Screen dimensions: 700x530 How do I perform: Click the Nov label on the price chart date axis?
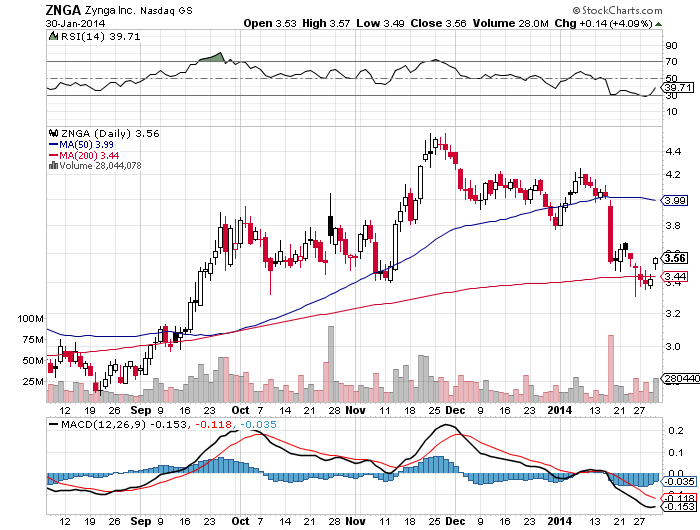(x=356, y=410)
